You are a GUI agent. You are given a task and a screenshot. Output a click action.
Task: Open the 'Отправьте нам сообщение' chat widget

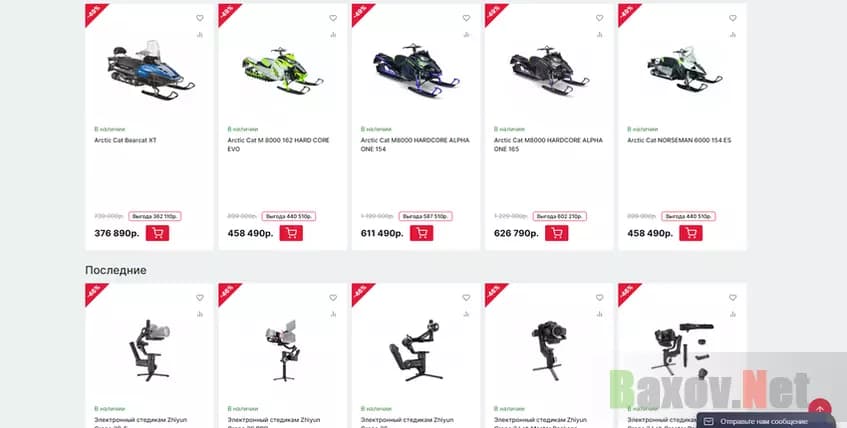(x=765, y=421)
